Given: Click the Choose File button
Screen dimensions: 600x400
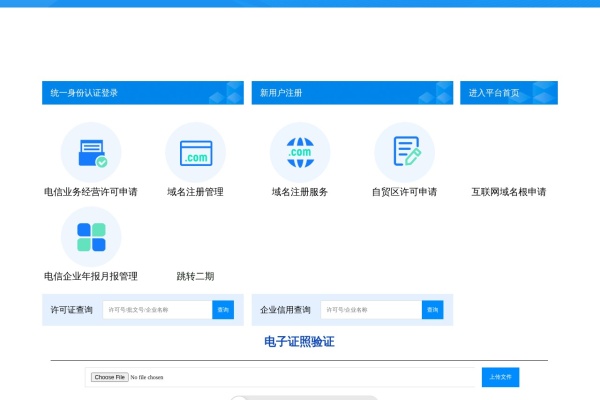Looking at the screenshot, I should tap(109, 377).
